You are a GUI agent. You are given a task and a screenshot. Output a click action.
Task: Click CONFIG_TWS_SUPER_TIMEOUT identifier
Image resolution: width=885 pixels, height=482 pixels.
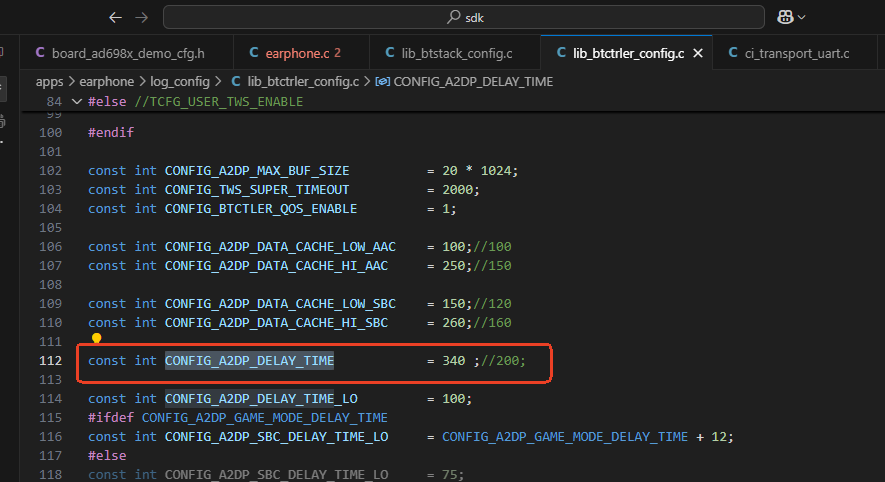coord(257,190)
